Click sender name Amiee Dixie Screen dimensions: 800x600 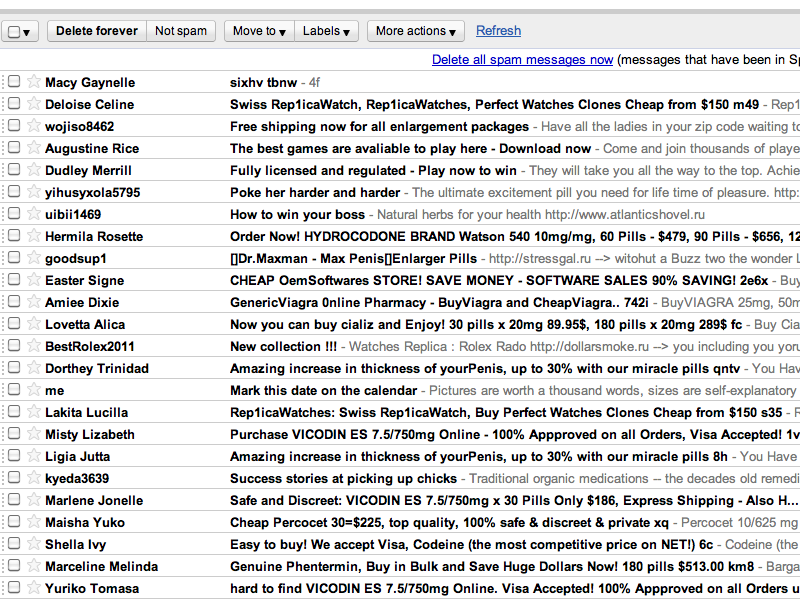point(82,303)
